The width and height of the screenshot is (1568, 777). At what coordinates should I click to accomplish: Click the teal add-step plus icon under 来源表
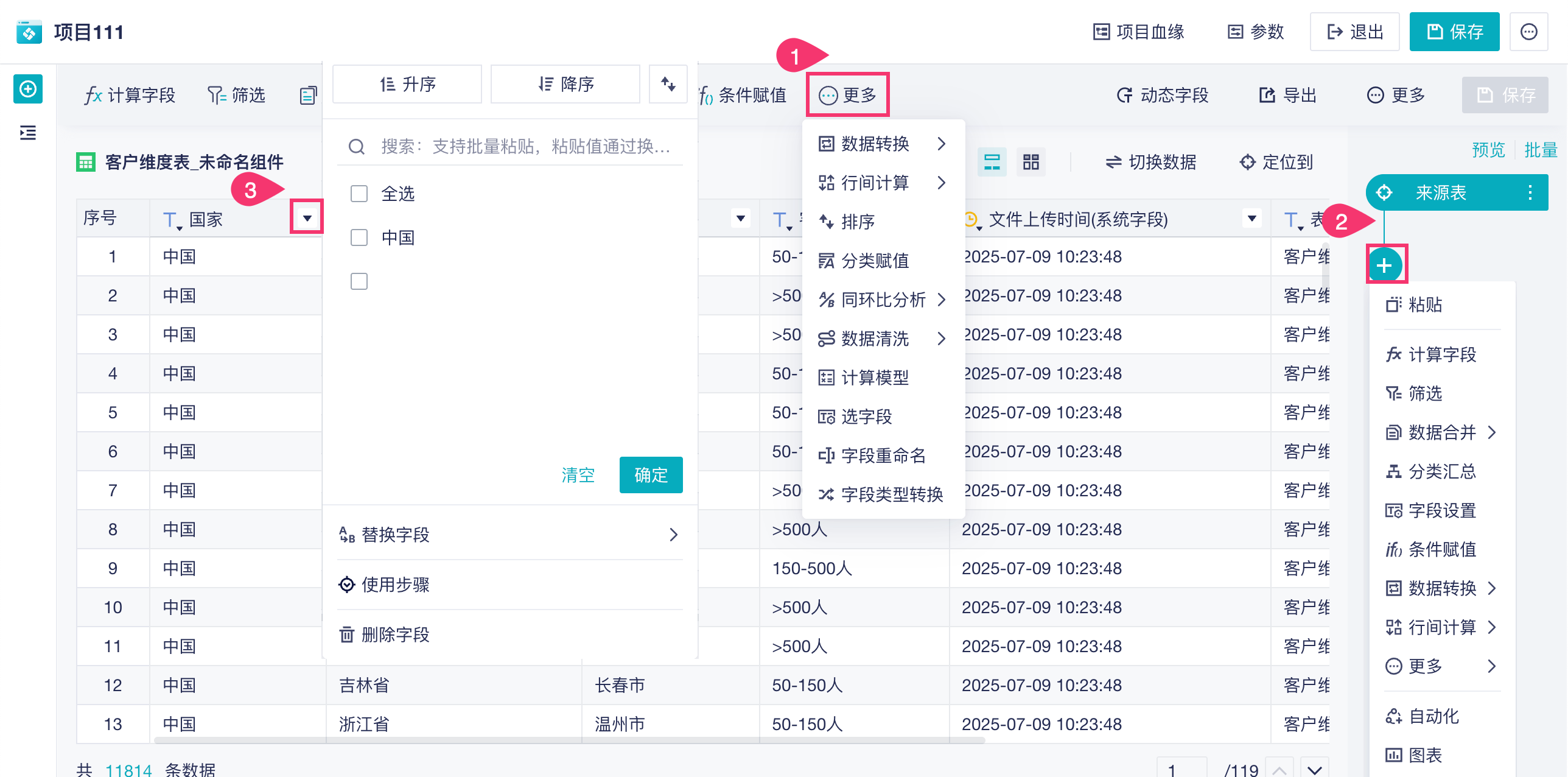pos(1385,265)
